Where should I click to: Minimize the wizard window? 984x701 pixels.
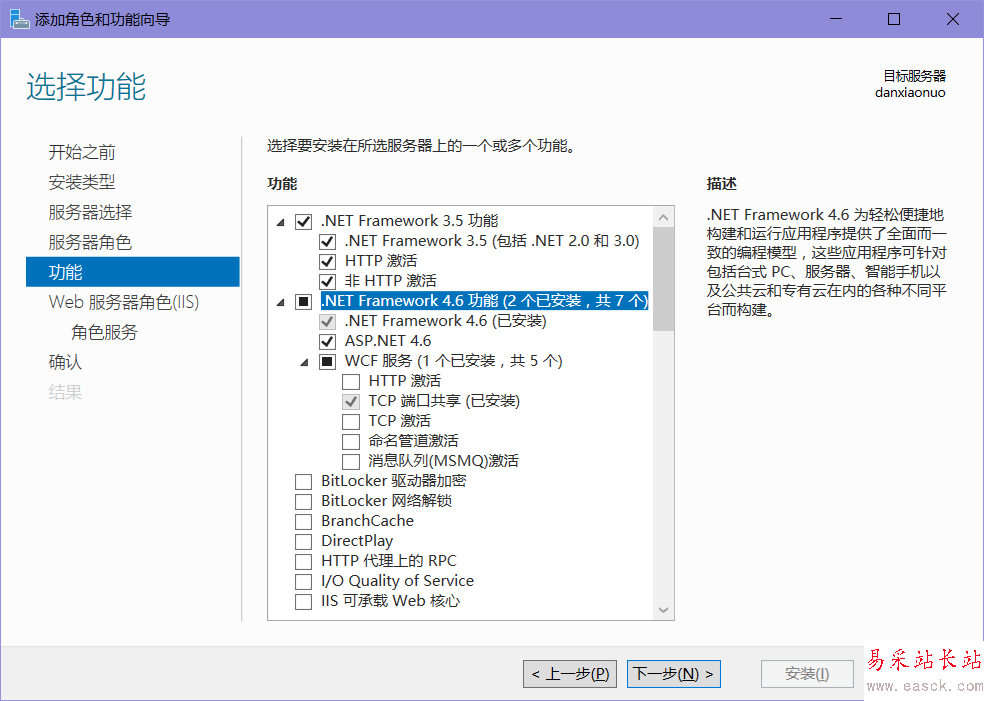836,19
